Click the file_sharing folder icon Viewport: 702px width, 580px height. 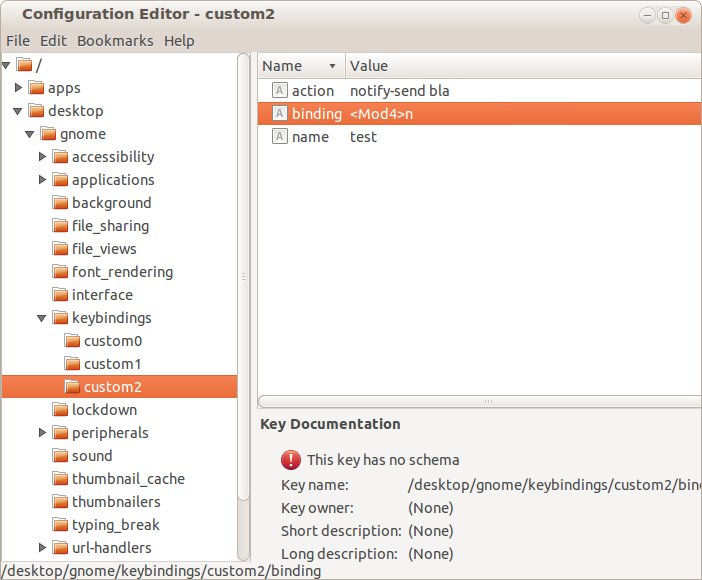60,225
